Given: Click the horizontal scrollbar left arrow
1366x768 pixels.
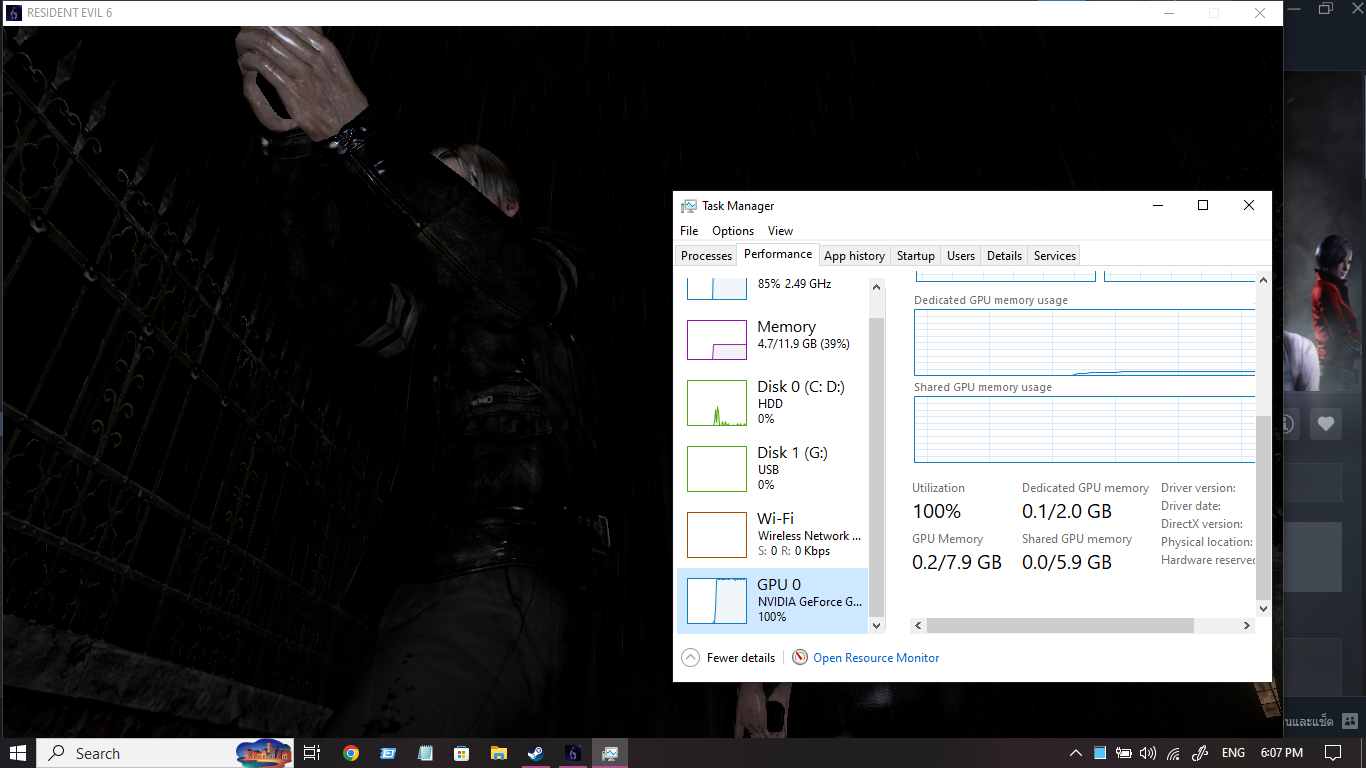Looking at the screenshot, I should (x=919, y=625).
